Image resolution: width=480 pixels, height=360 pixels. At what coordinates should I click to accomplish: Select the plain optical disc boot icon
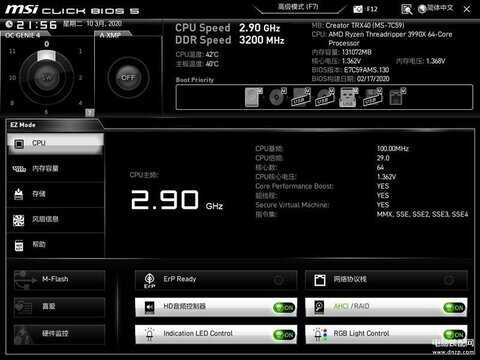coord(277,97)
